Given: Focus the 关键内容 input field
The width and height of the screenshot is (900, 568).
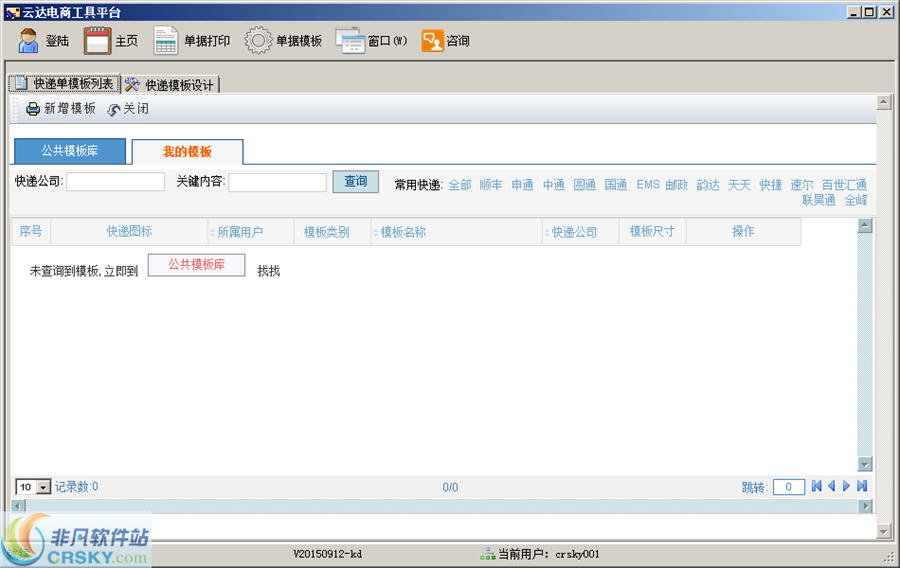Looking at the screenshot, I should tap(277, 182).
